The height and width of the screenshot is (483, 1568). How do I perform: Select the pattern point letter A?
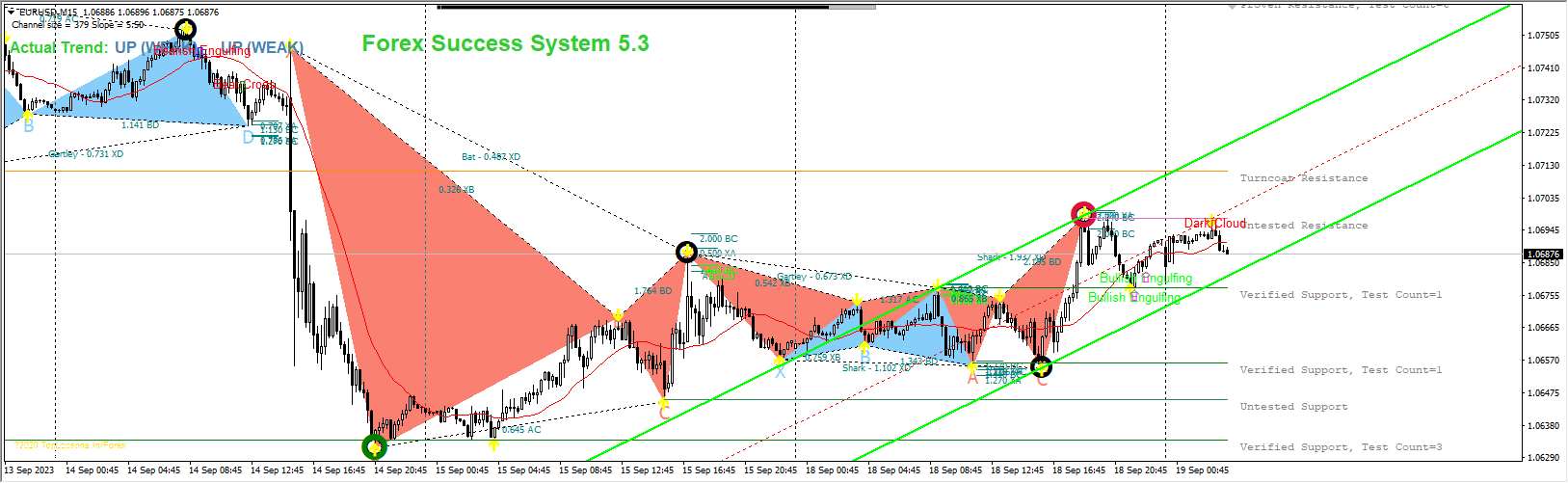tap(972, 378)
